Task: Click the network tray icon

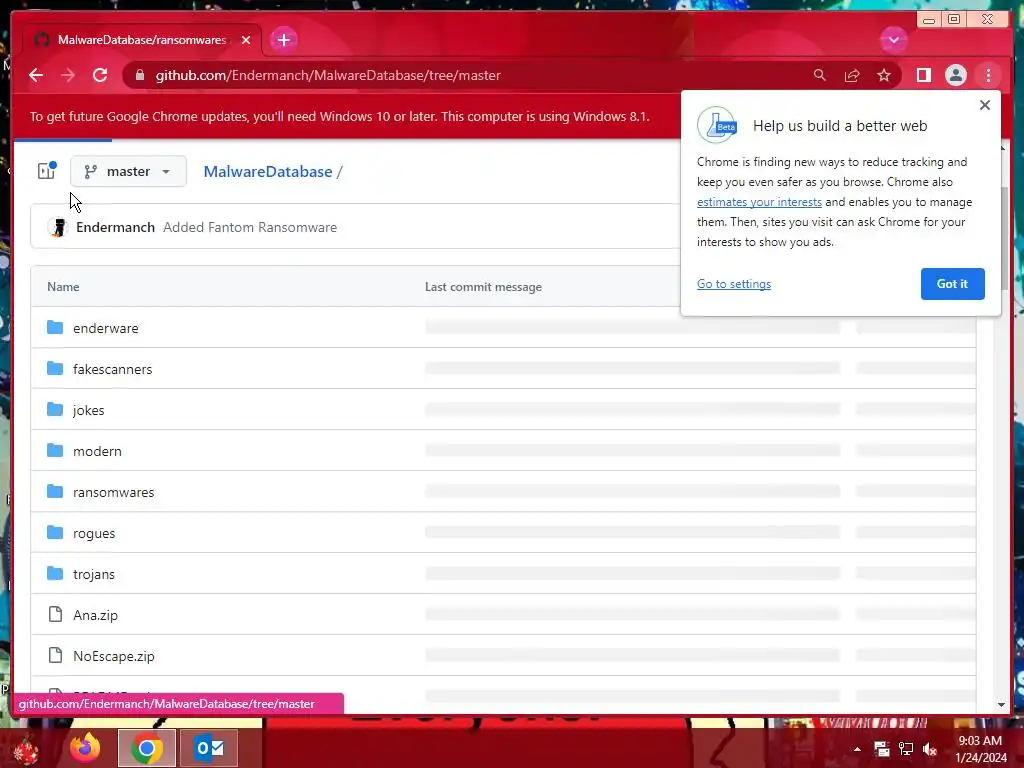Action: tap(906, 749)
